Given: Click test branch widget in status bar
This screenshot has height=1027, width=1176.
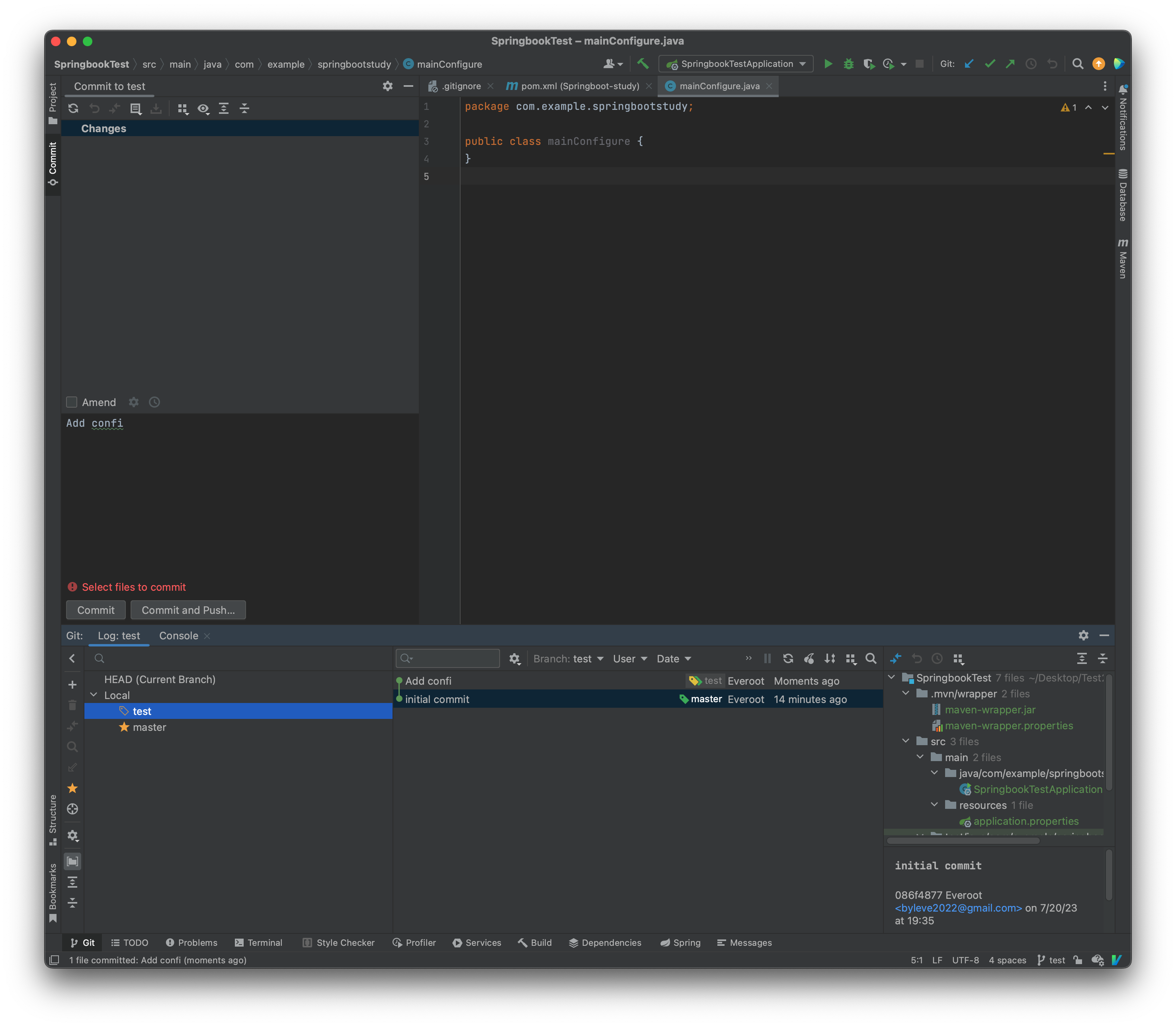Looking at the screenshot, I should pyautogui.click(x=1051, y=960).
